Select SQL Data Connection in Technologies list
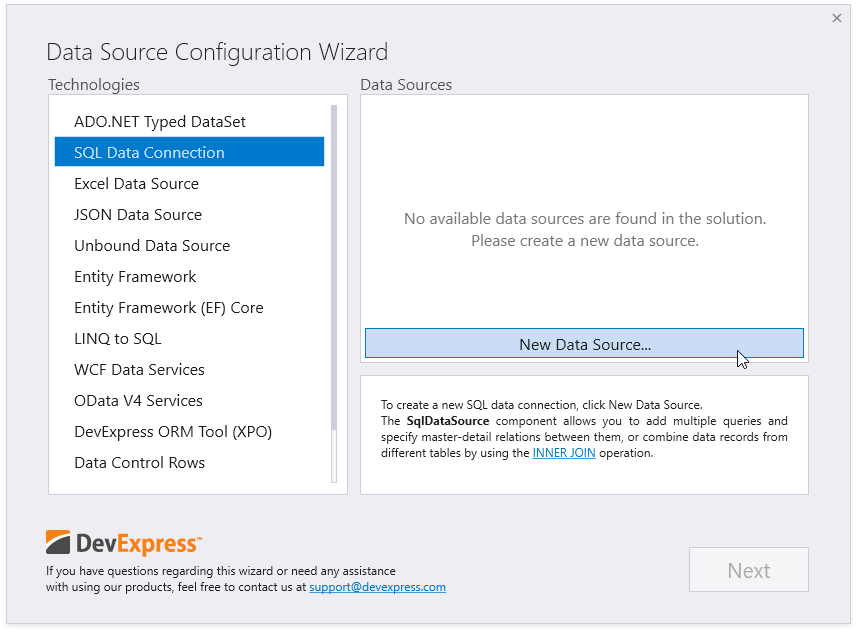This screenshot has width=857, height=632. (189, 152)
